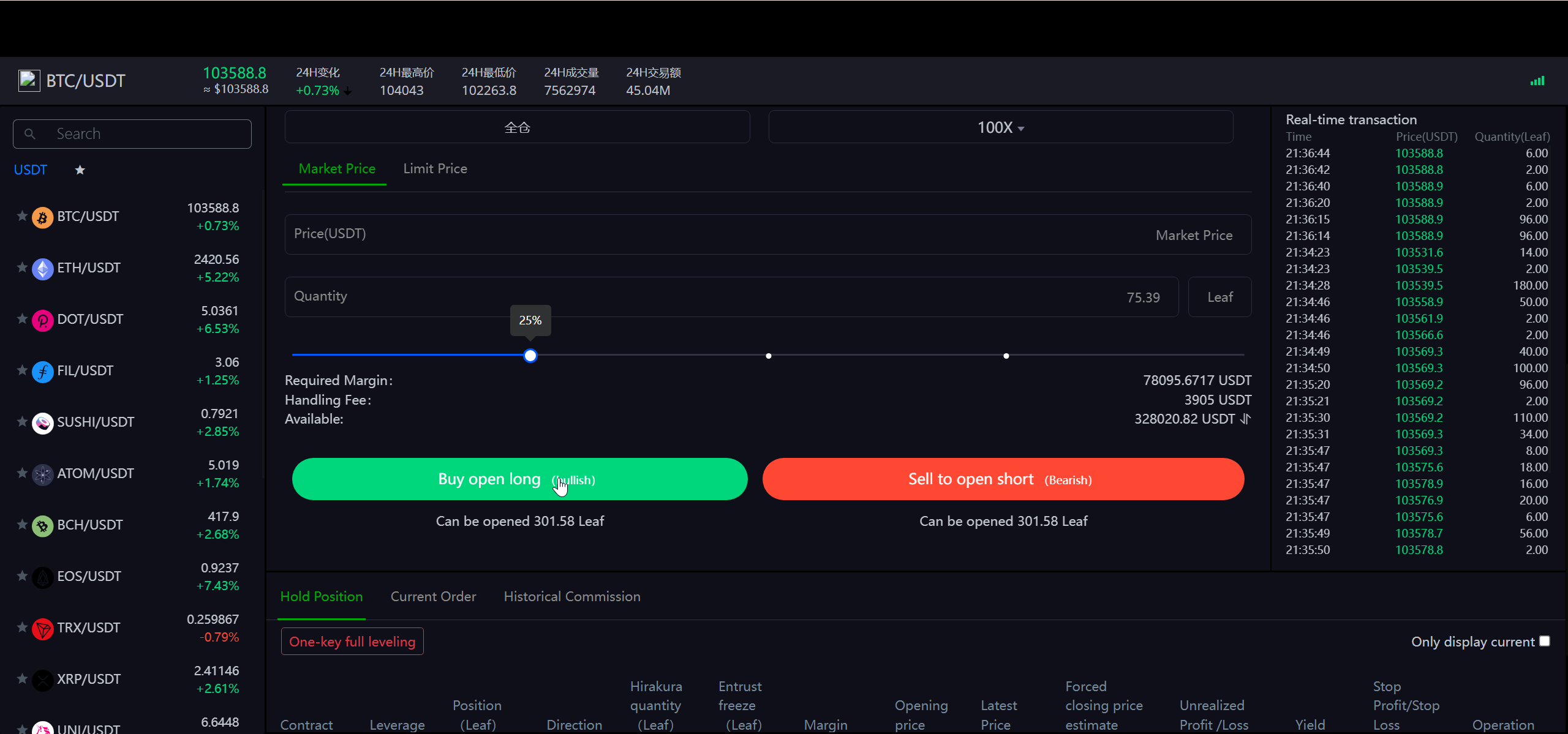1568x734 pixels.
Task: Open the 全仓 margin mode selector
Action: [x=517, y=127]
